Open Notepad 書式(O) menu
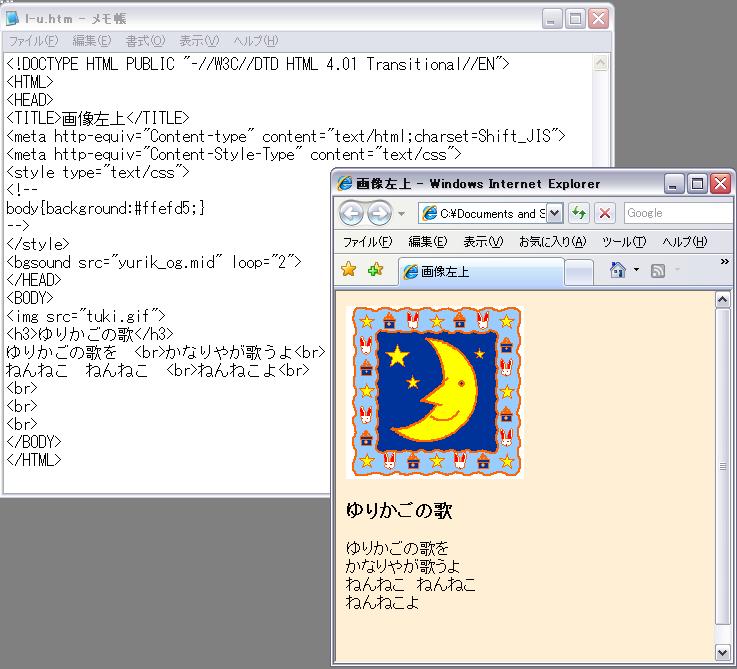This screenshot has width=737, height=669. 146,41
